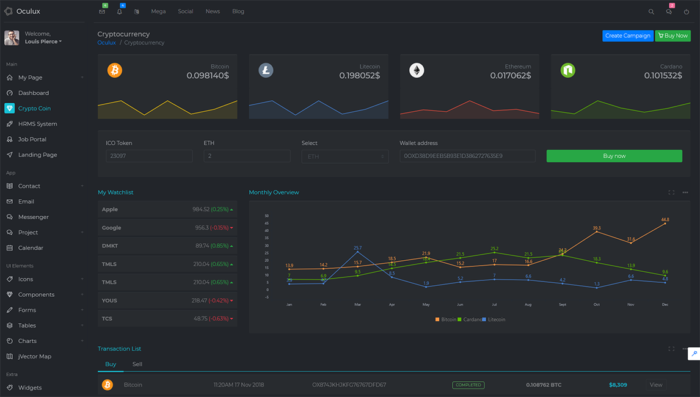Click the Louis Pierce profile avatar

tap(12, 38)
